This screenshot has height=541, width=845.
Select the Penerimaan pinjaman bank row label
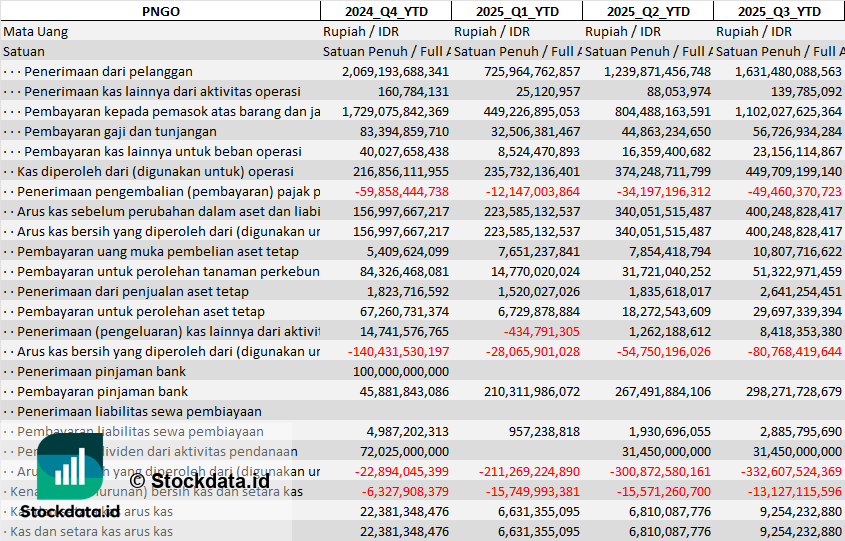[x=101, y=371]
